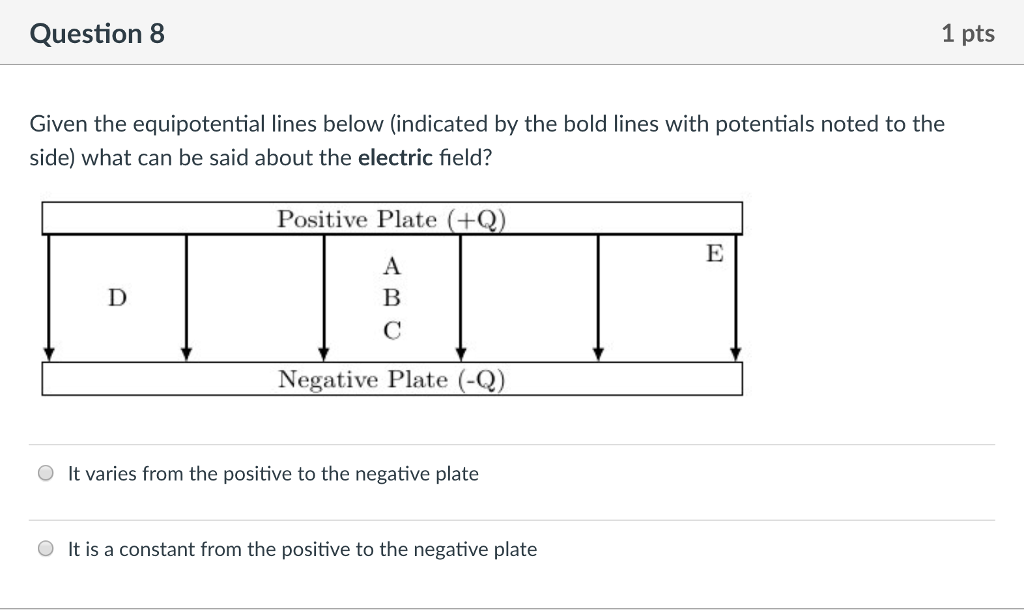Screen dimensions: 1024x612
Task: Select radio button for 'It is a constant from the positive to the negative plate'
Action: point(44,548)
